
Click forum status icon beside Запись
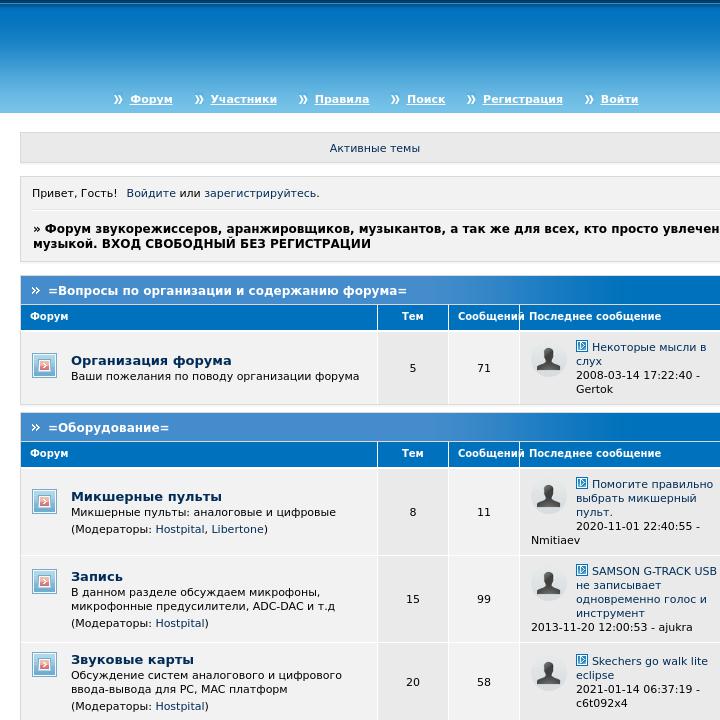click(45, 581)
